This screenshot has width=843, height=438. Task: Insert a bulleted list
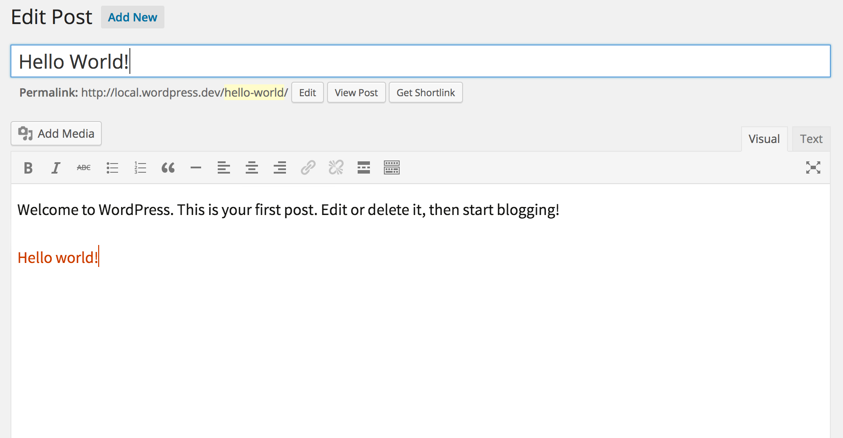click(x=112, y=168)
